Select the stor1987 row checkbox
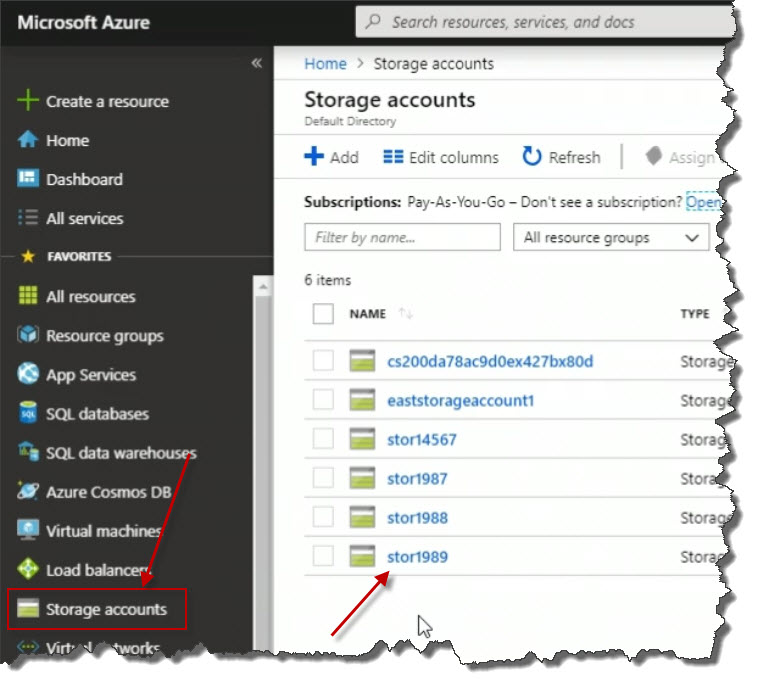The width and height of the screenshot is (761, 686). pos(323,478)
